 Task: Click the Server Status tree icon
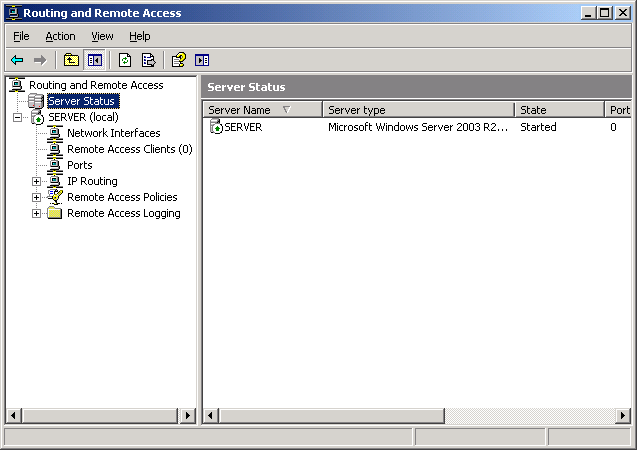pos(36,101)
